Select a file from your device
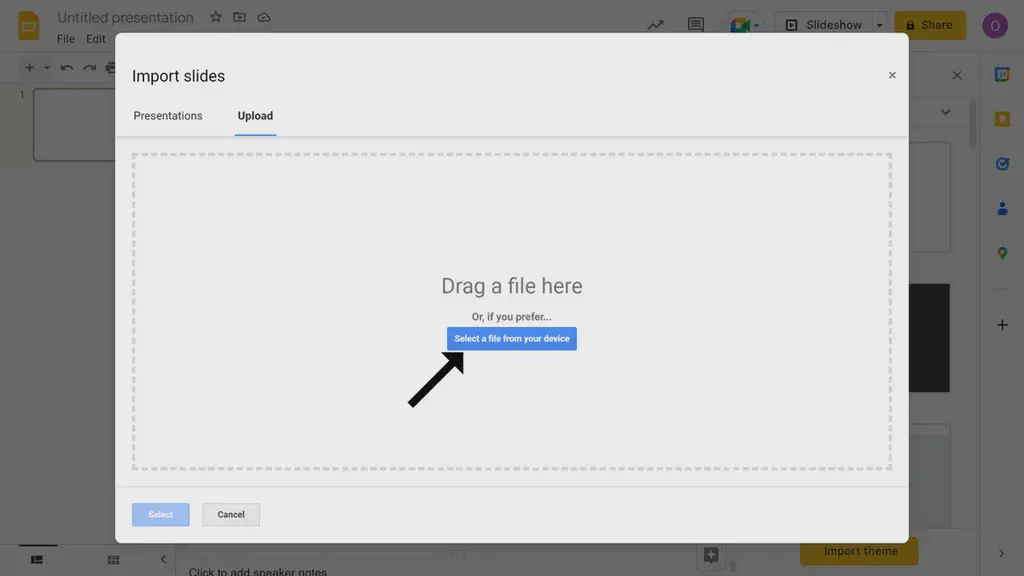The image size is (1024, 576). coord(511,338)
